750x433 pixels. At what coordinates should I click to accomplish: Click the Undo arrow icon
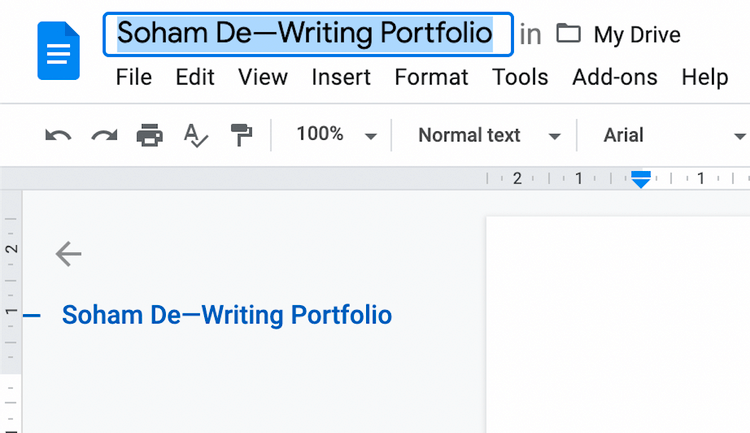pos(58,135)
